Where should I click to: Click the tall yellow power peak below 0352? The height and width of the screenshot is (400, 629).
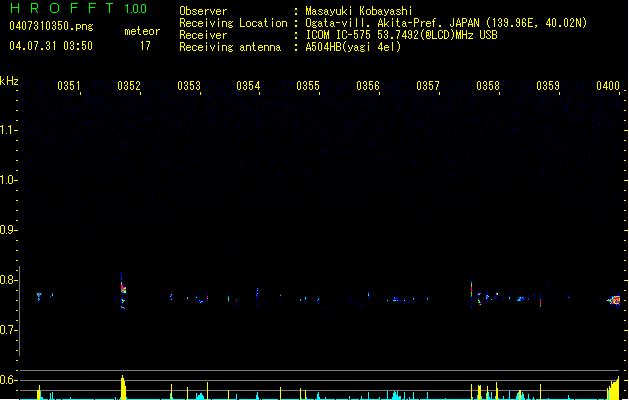coord(123,388)
